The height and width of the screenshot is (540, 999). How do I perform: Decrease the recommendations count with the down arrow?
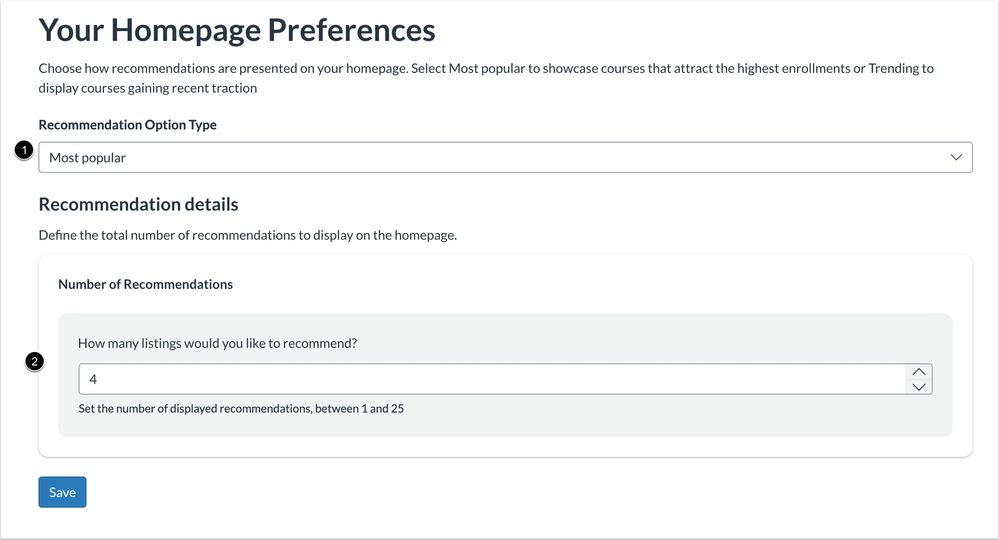919,386
